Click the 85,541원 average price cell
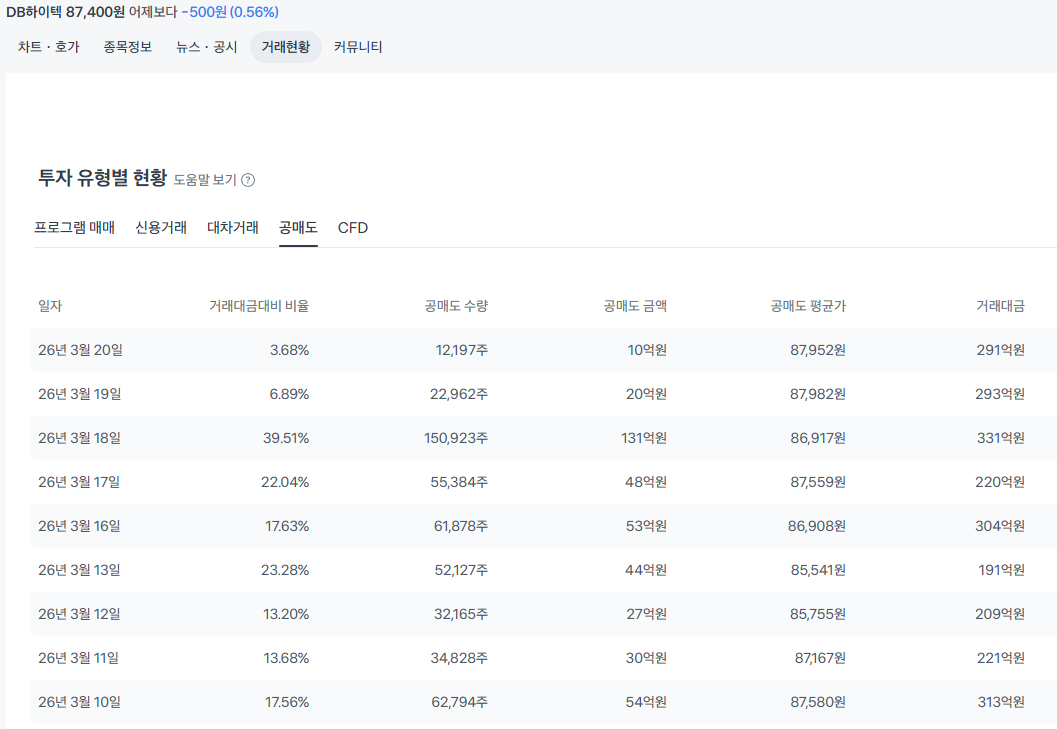 818,570
